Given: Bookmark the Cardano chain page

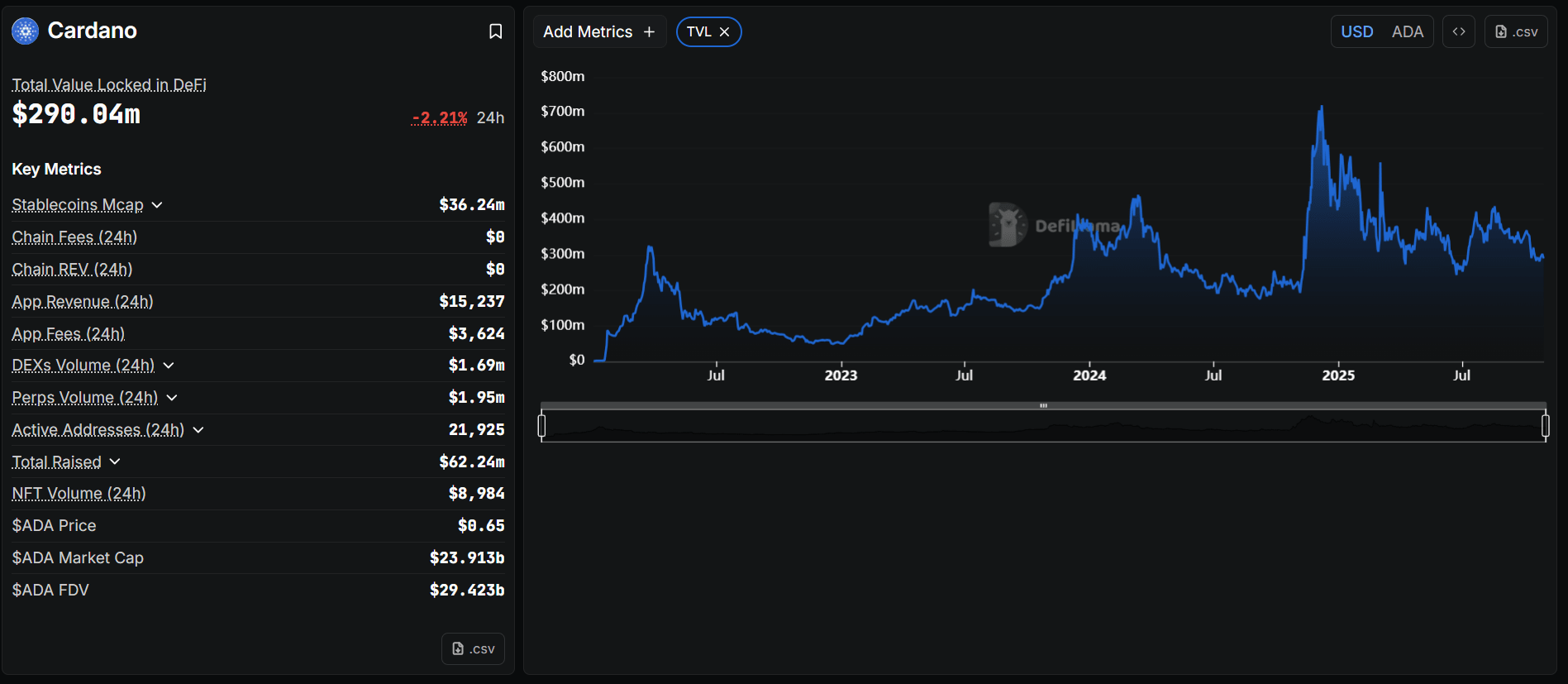Looking at the screenshot, I should [x=495, y=31].
